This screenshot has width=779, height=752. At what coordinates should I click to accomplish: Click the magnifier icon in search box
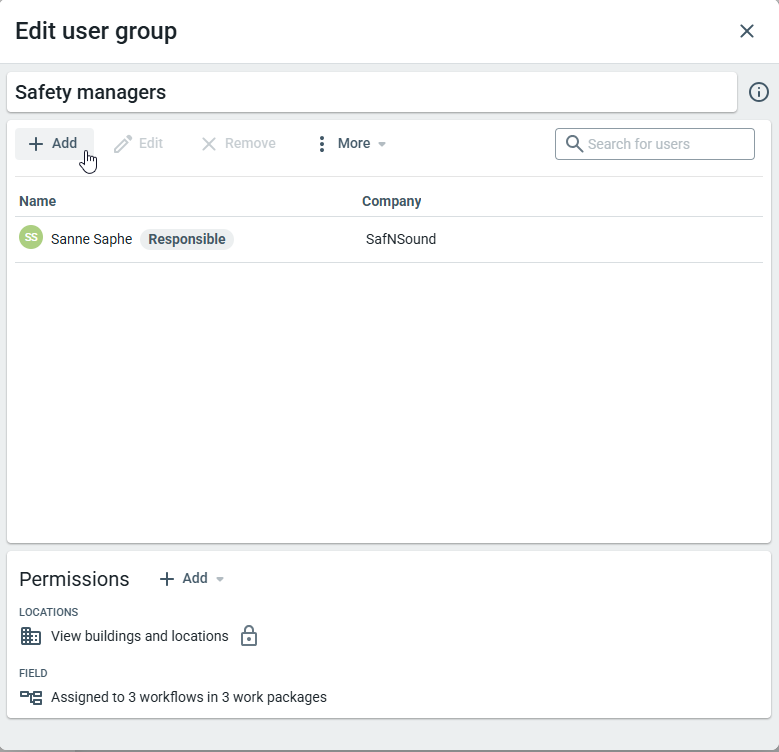pos(574,144)
